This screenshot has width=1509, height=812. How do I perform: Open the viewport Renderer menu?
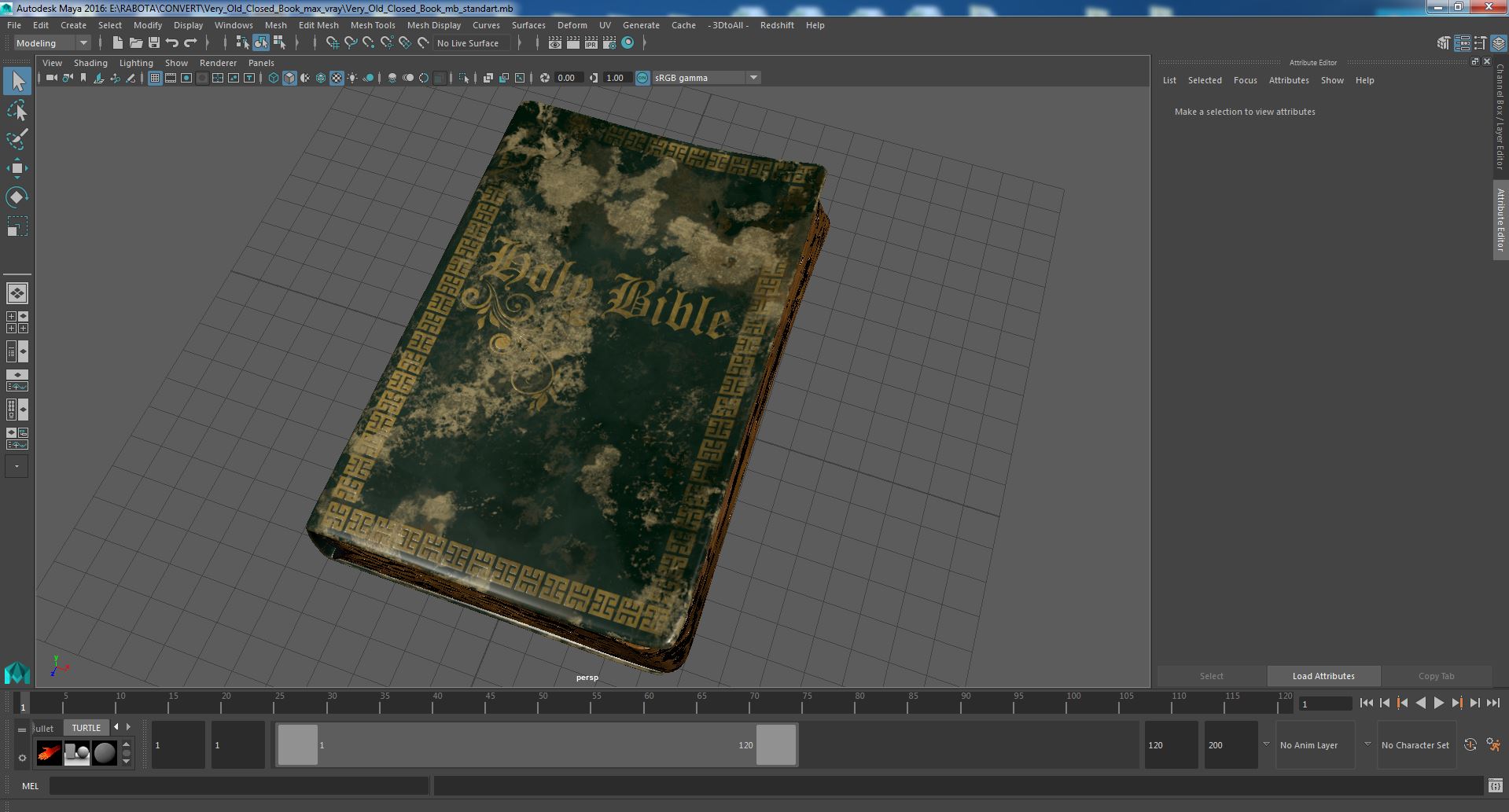[218, 63]
